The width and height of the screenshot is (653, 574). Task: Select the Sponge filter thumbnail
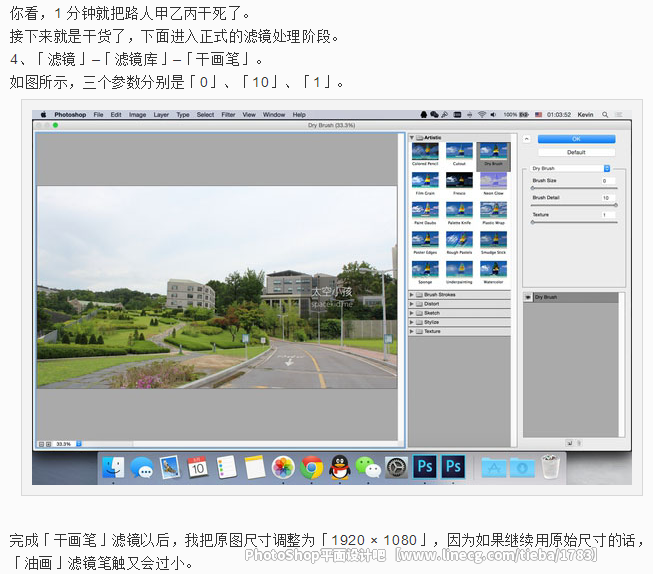tap(425, 272)
